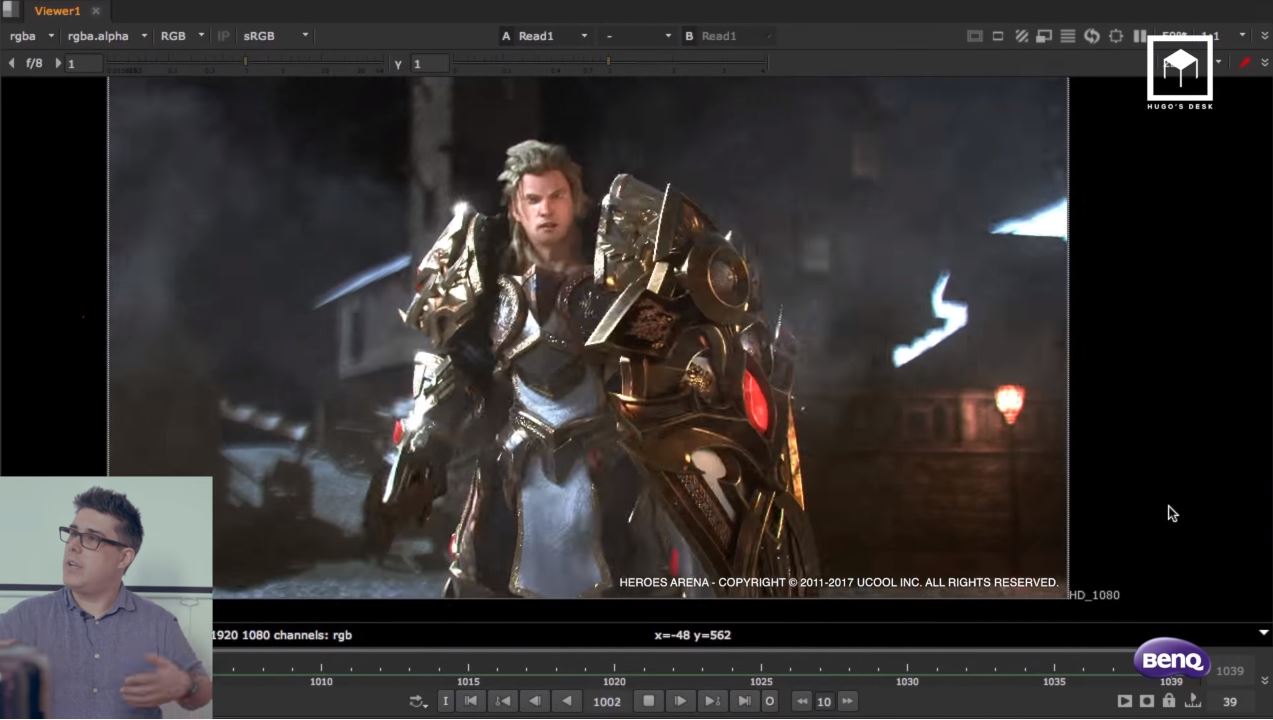The width and height of the screenshot is (1273, 720).
Task: Click the gamma value input field
Action: pos(430,64)
